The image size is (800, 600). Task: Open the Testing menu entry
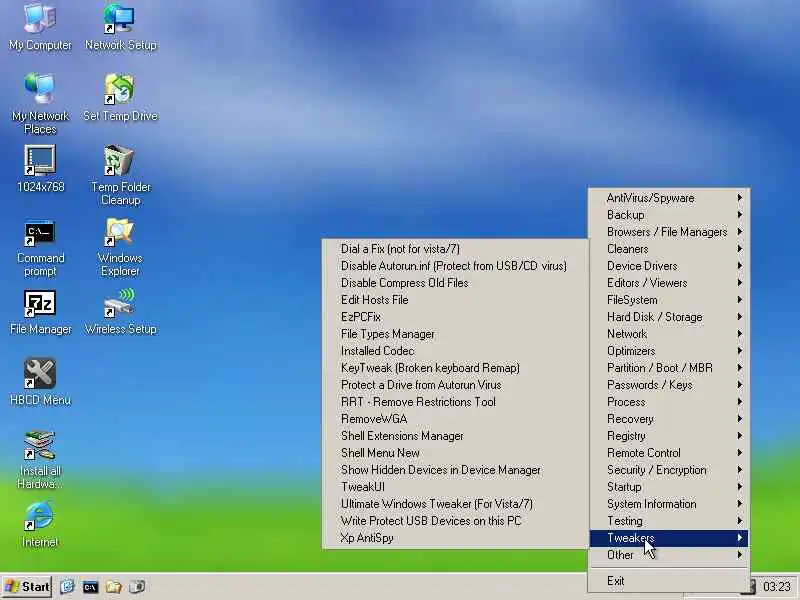(669, 521)
